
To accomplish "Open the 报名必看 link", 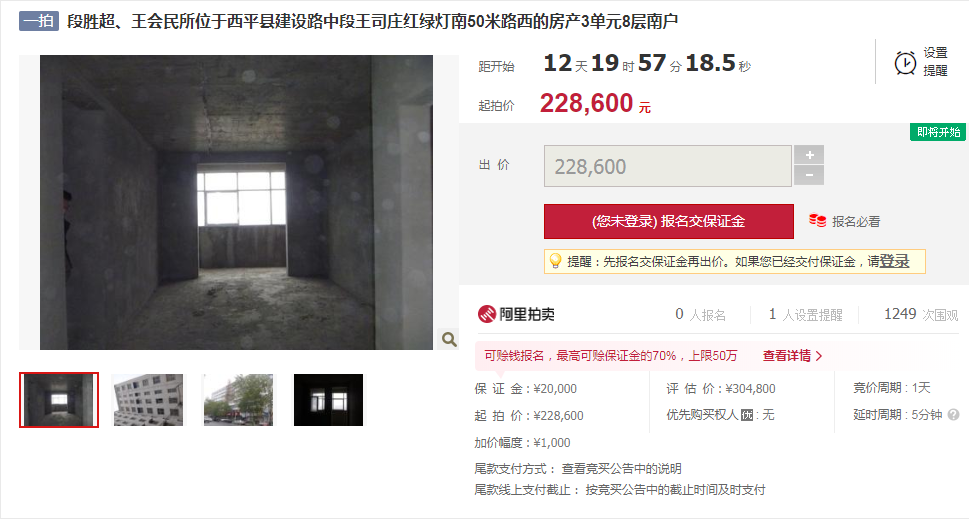I will tap(856, 221).
